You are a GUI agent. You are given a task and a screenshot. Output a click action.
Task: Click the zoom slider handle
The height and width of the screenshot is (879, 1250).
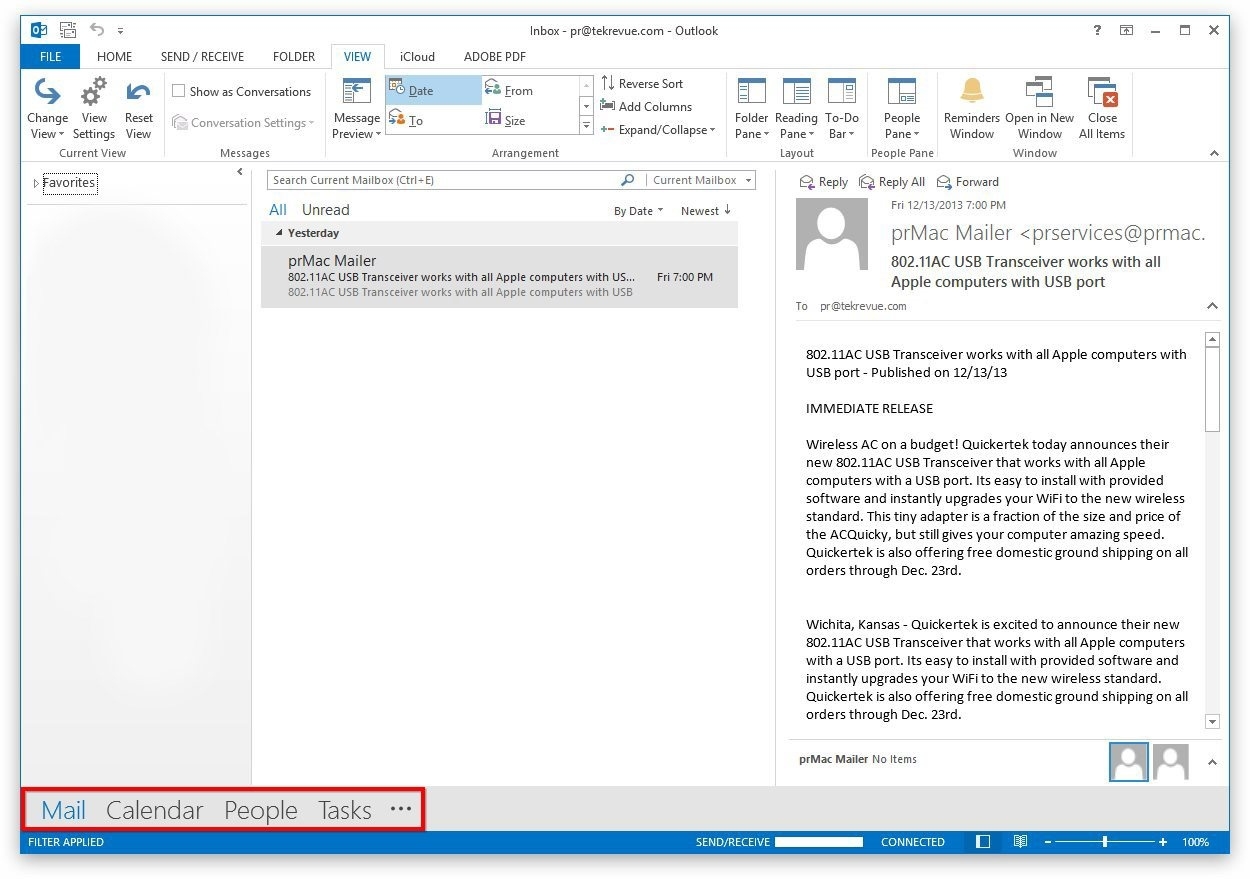(1104, 842)
